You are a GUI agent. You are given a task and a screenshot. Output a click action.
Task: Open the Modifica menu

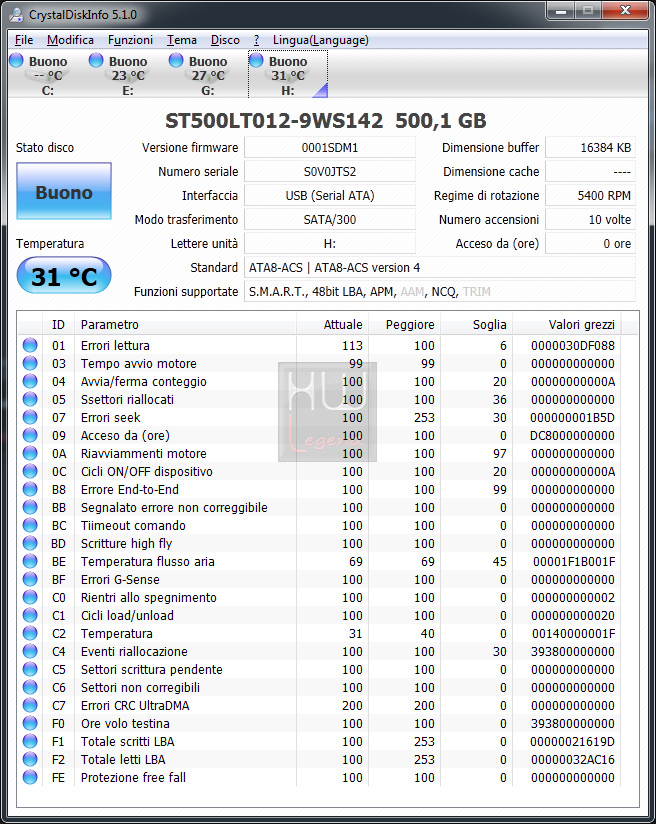(70, 40)
